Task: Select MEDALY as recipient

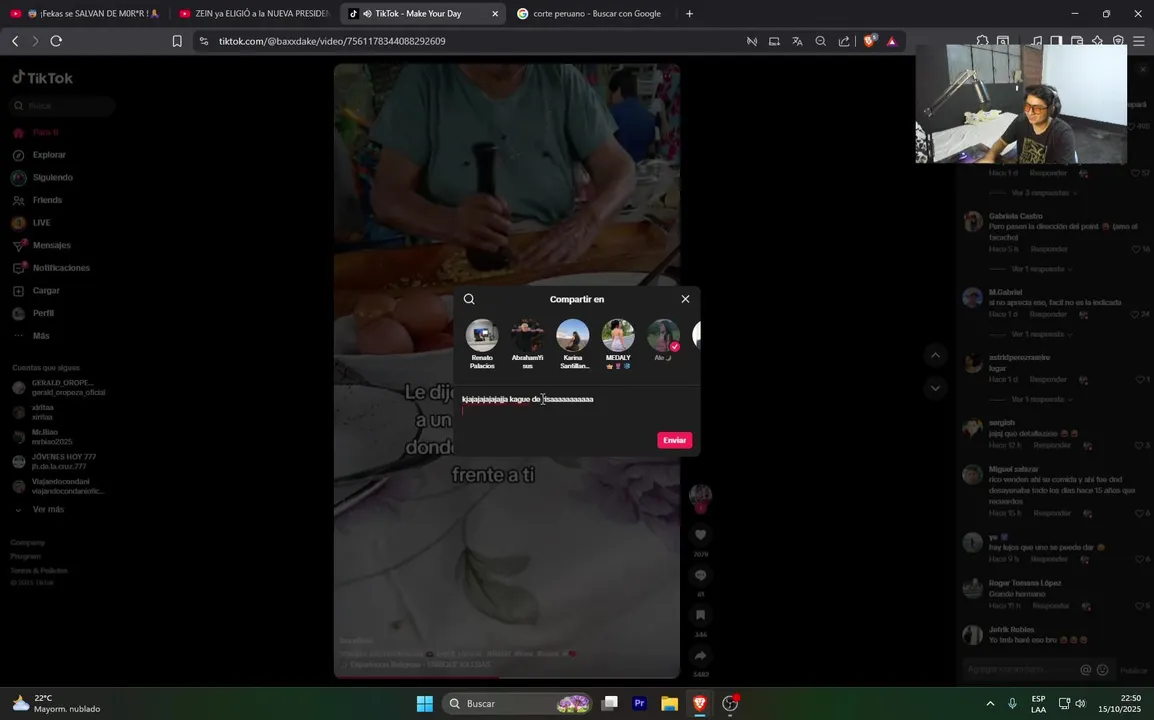Action: tap(618, 344)
